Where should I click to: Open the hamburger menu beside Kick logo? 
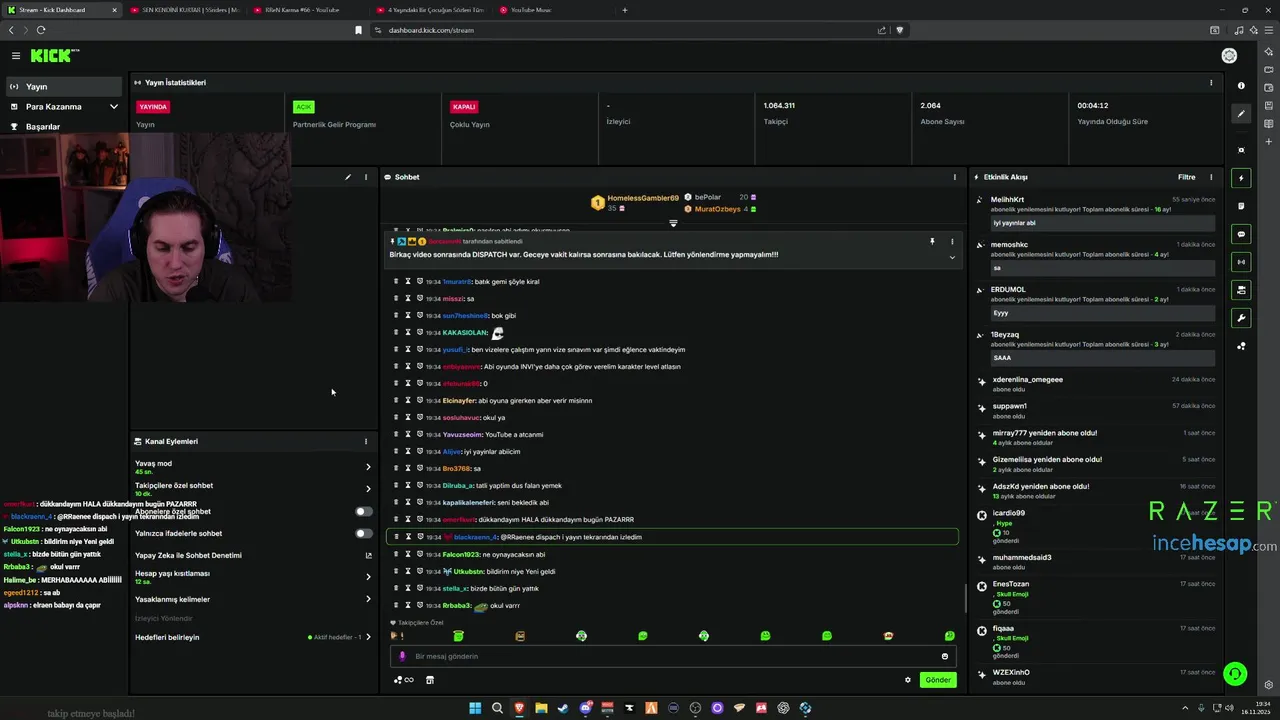pos(16,56)
